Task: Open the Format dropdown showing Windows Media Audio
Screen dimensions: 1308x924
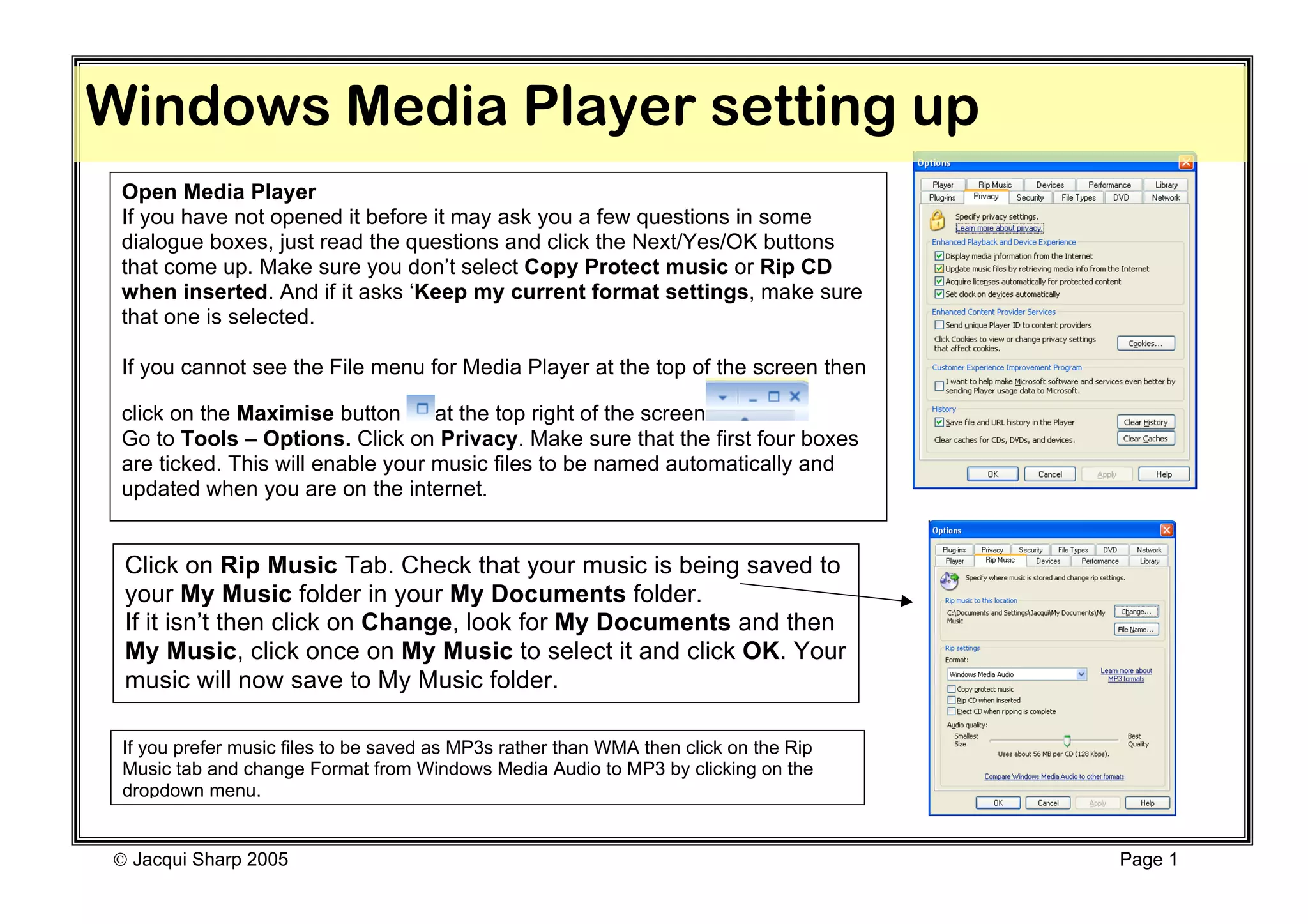Action: 1081,674
